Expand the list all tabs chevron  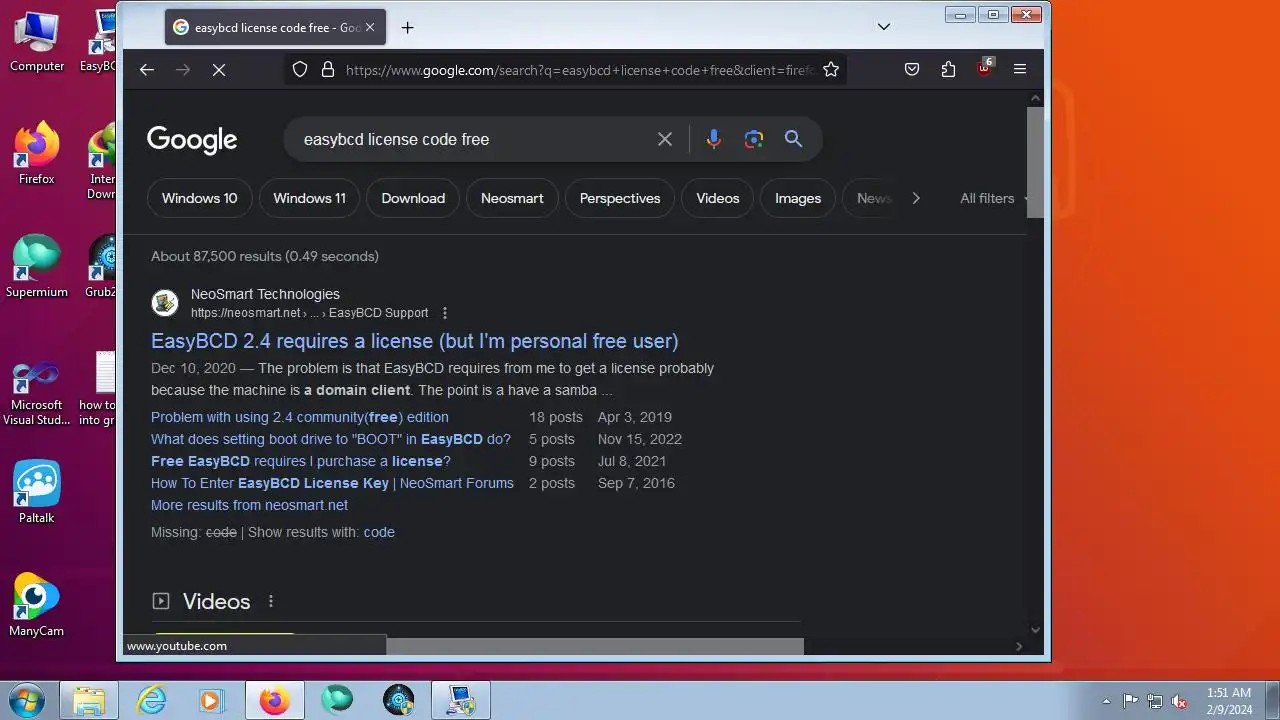click(x=884, y=27)
